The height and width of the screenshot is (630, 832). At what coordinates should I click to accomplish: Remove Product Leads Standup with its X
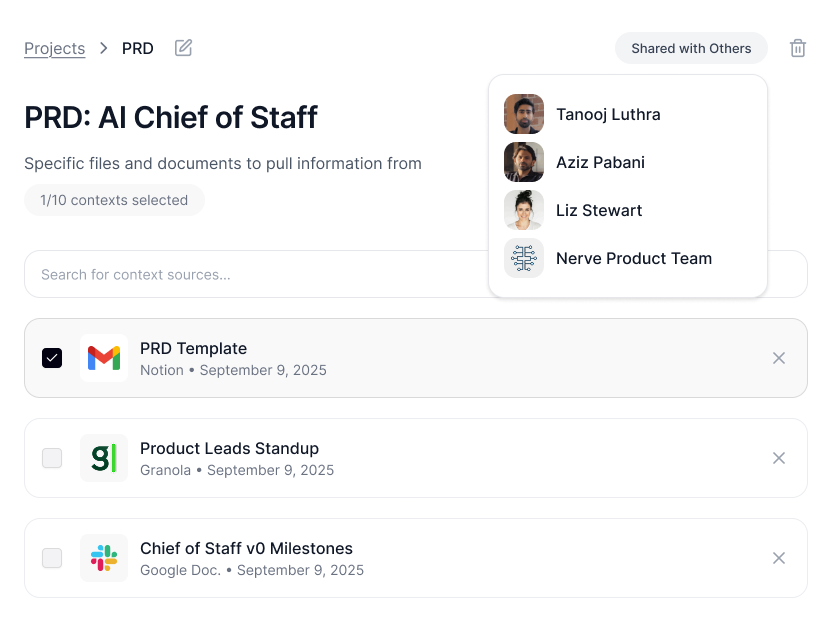779,458
